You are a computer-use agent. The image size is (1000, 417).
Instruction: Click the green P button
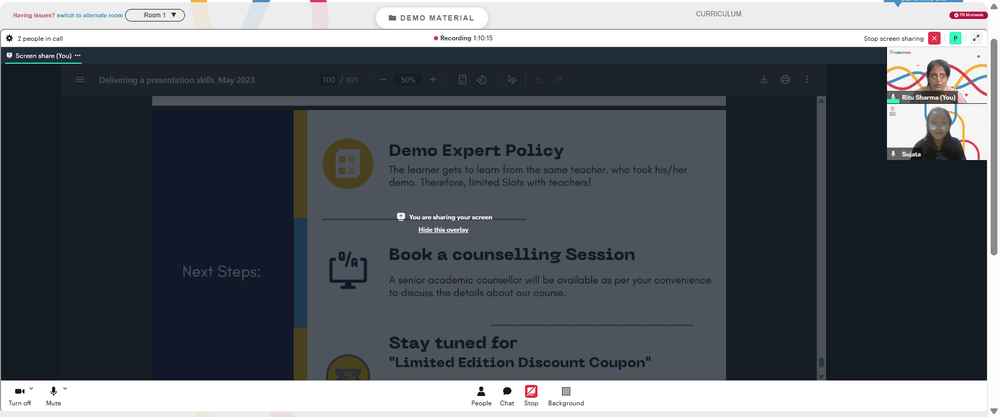coord(955,38)
